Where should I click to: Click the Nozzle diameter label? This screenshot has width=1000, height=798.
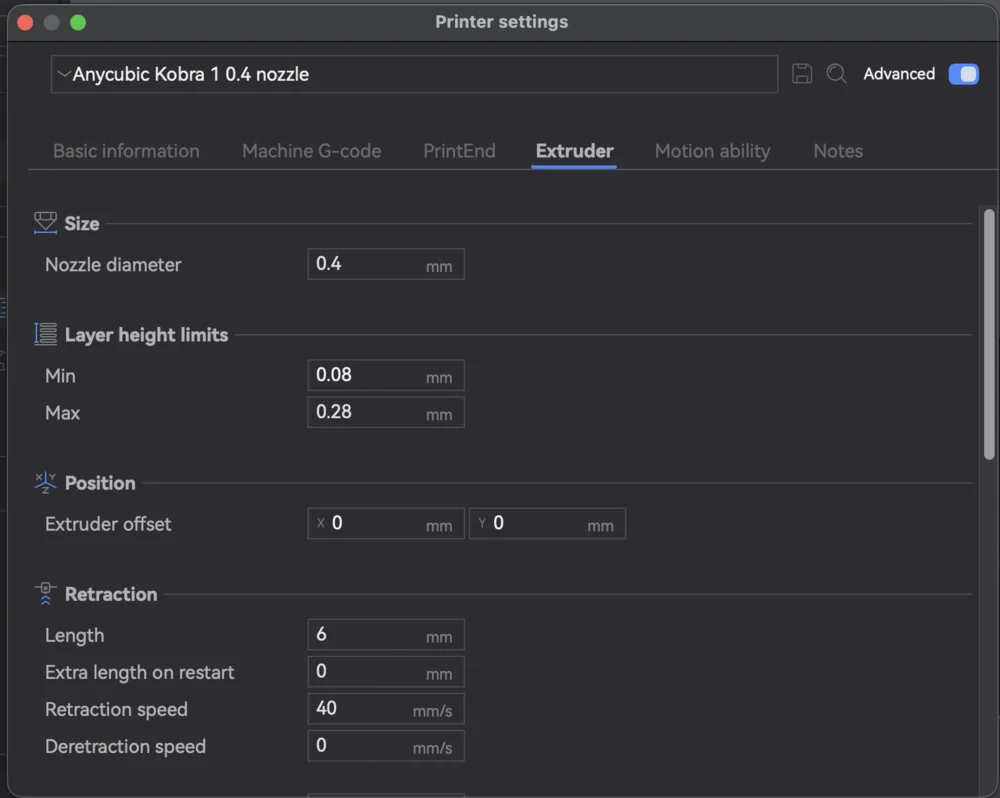coord(113,265)
